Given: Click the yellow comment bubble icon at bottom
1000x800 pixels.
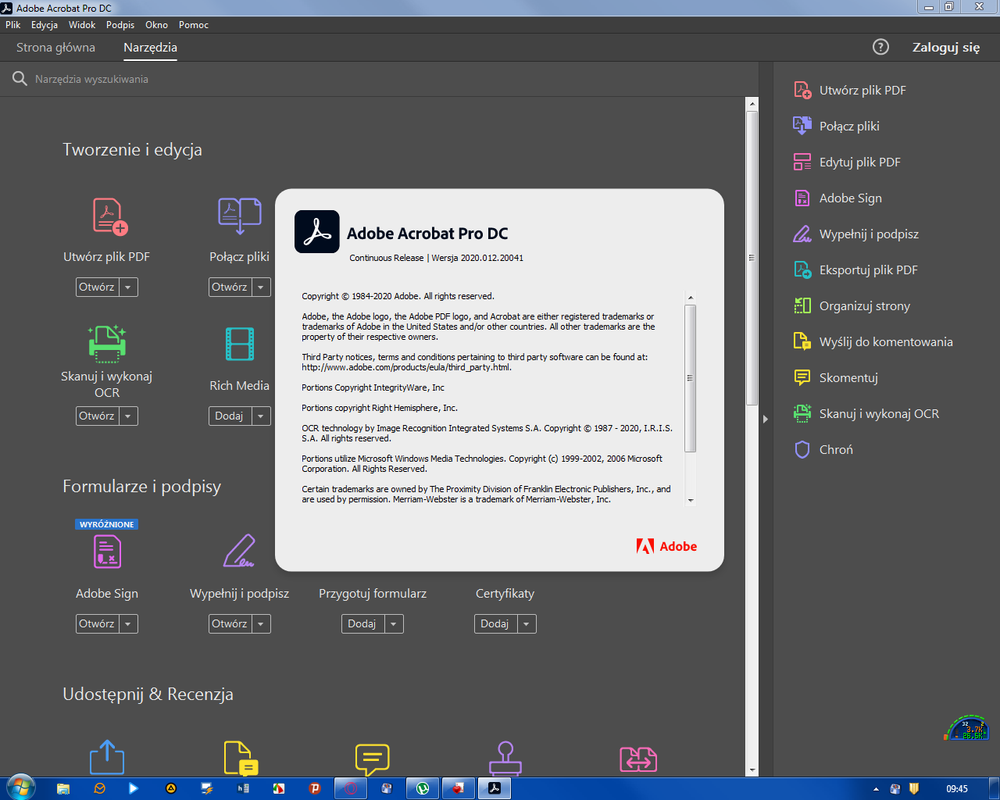Looking at the screenshot, I should pyautogui.click(x=372, y=759).
